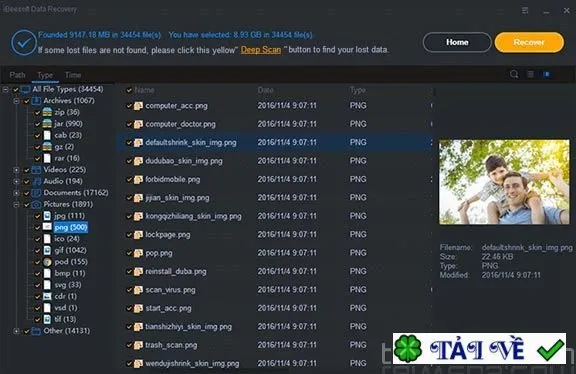Select the Type tab
576x374 pixels.
pyautogui.click(x=45, y=75)
